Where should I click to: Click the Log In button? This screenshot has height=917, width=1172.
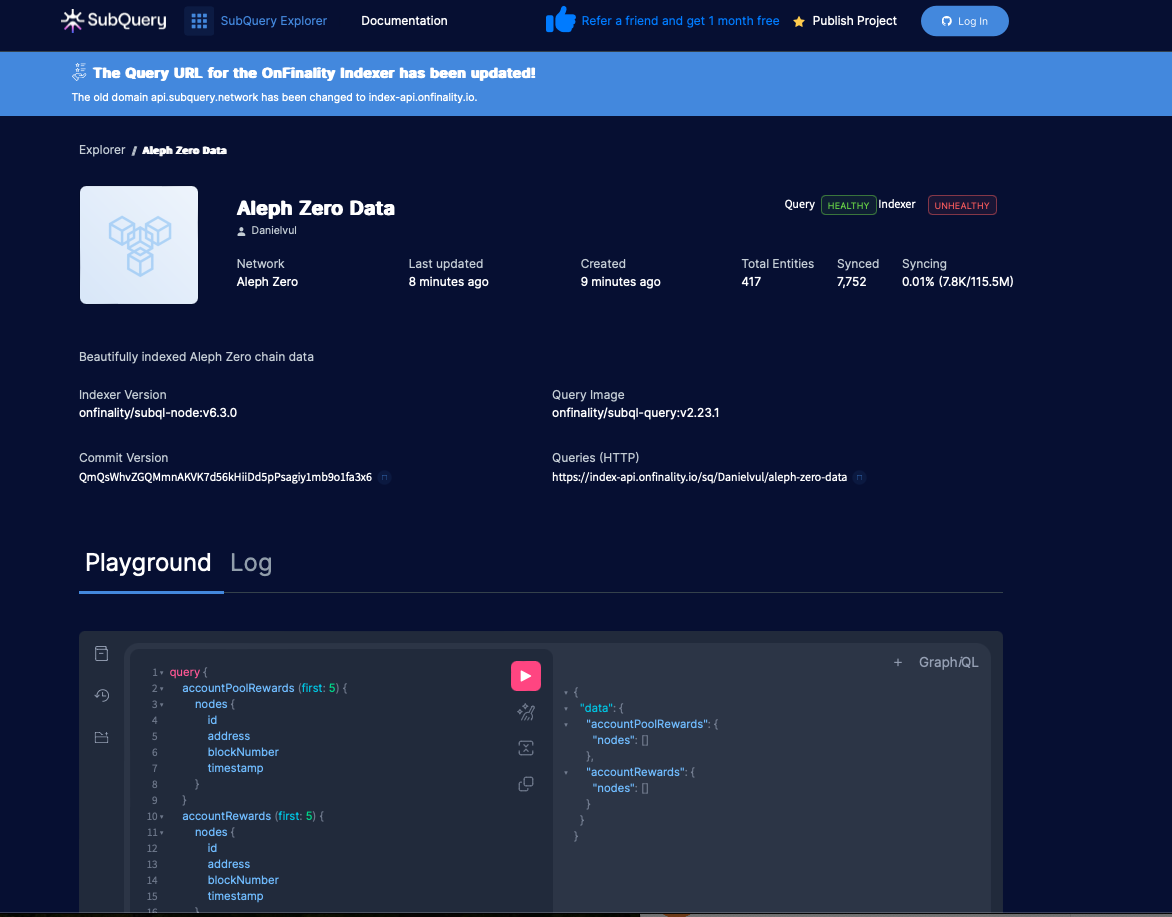[964, 21]
